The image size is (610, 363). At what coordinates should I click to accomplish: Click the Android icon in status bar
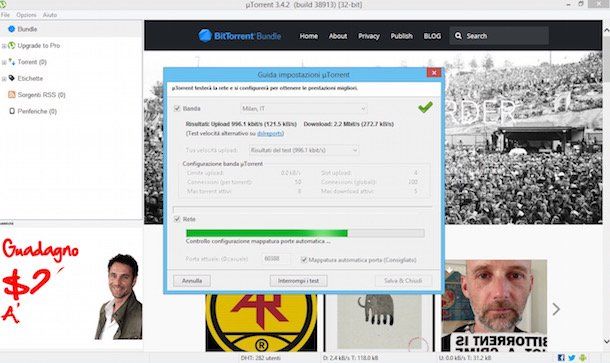coord(582,358)
